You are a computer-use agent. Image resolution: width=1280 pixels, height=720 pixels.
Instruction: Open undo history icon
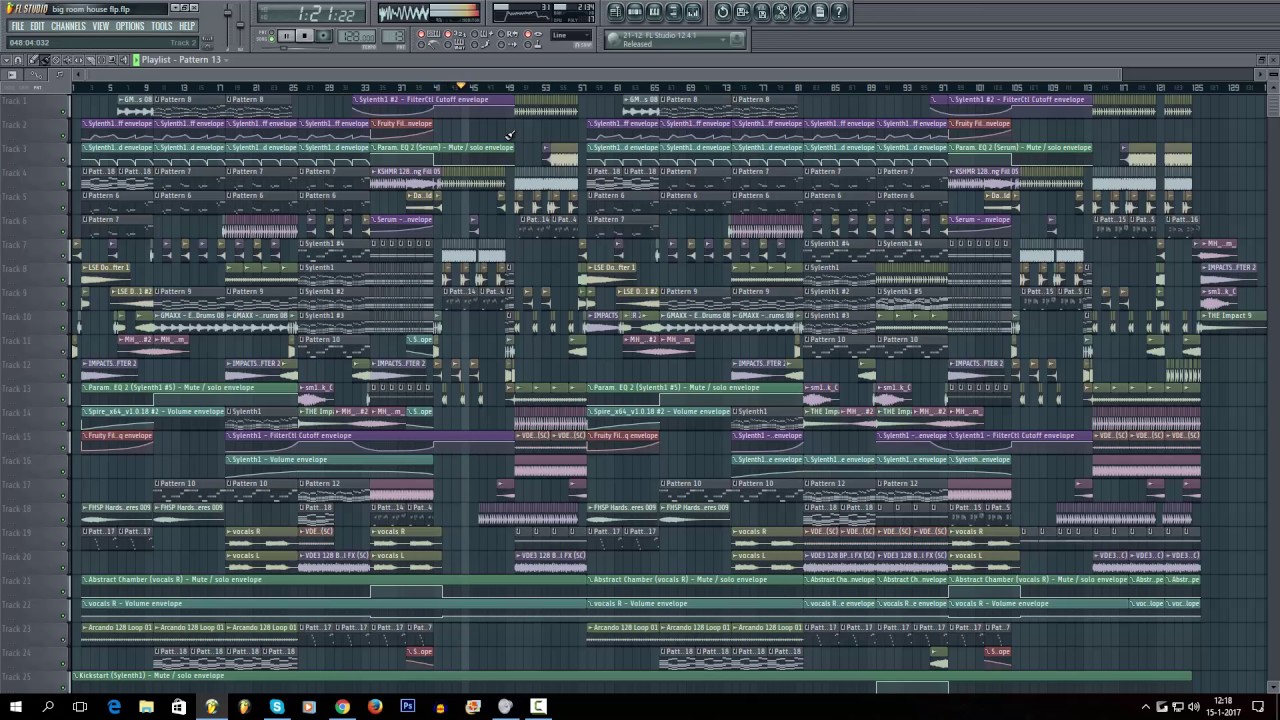click(x=722, y=12)
